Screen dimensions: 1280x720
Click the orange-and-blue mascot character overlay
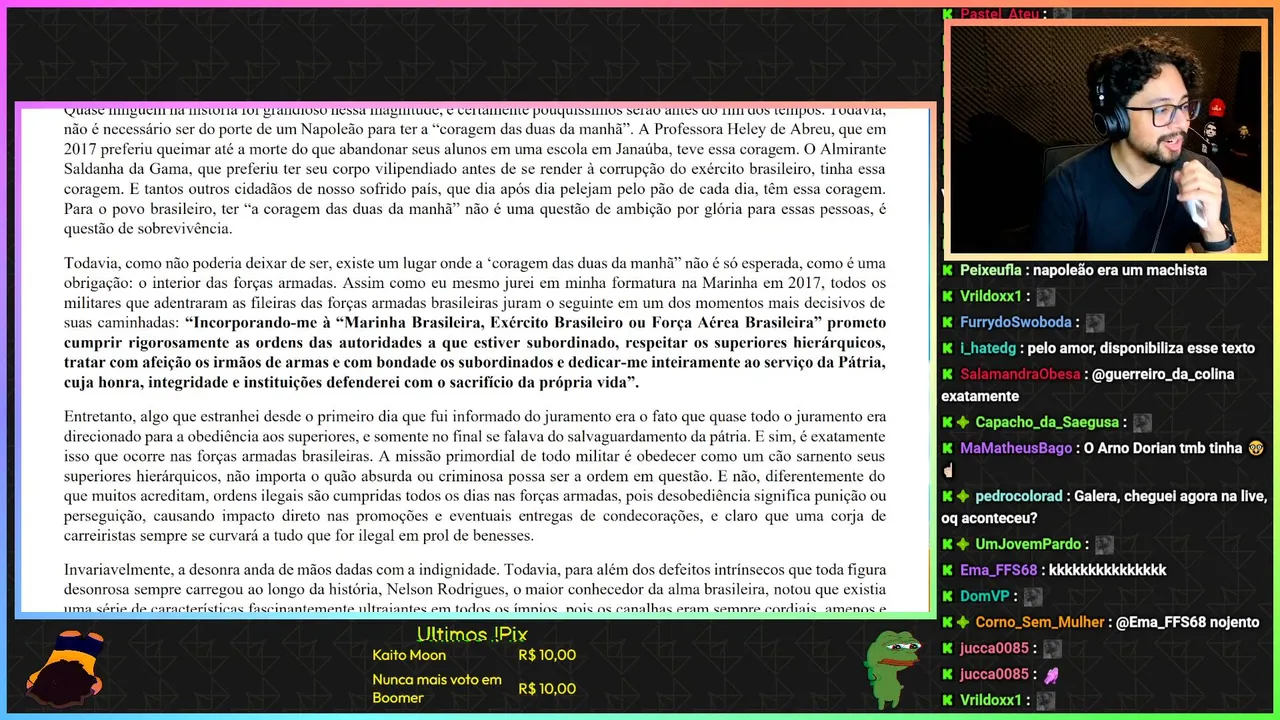(x=64, y=668)
